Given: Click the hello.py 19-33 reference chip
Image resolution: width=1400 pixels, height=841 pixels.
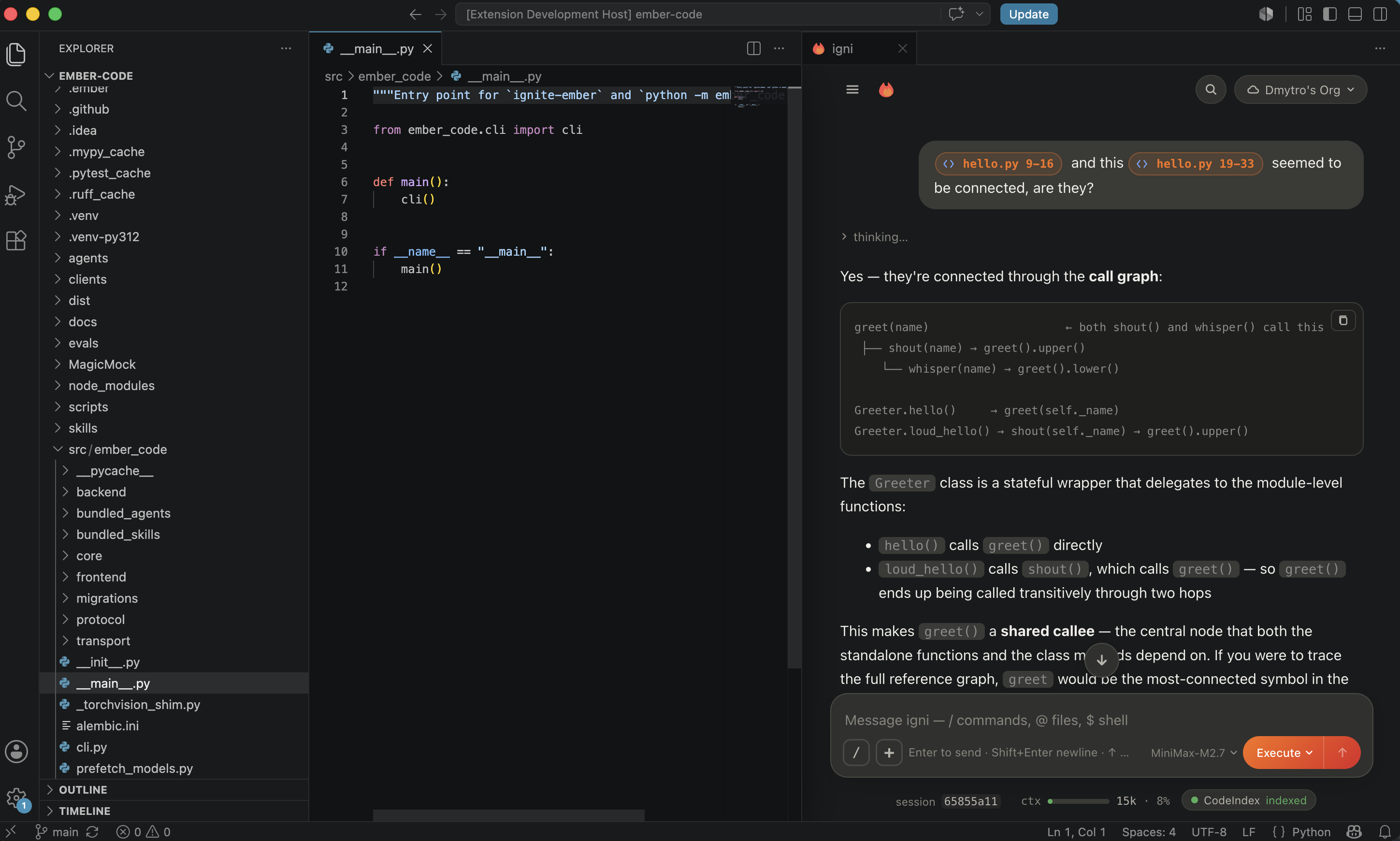Looking at the screenshot, I should [x=1196, y=163].
